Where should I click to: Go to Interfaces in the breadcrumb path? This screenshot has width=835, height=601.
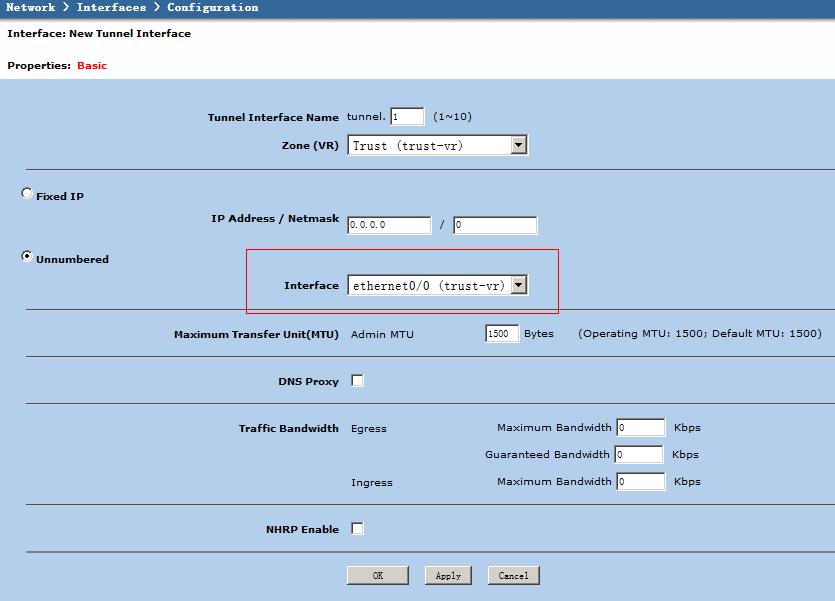click(x=111, y=8)
